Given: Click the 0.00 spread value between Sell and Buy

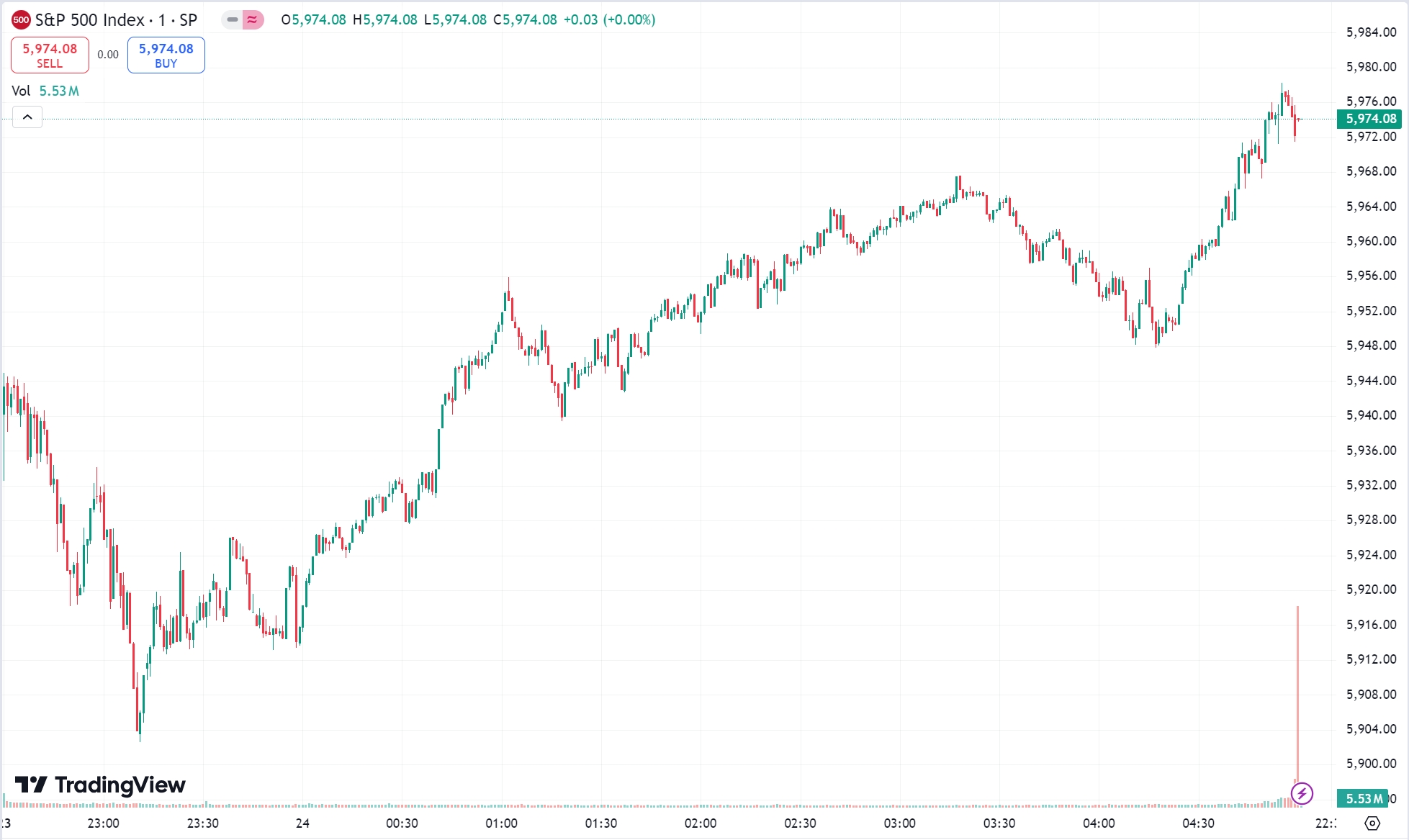Looking at the screenshot, I should click(108, 55).
